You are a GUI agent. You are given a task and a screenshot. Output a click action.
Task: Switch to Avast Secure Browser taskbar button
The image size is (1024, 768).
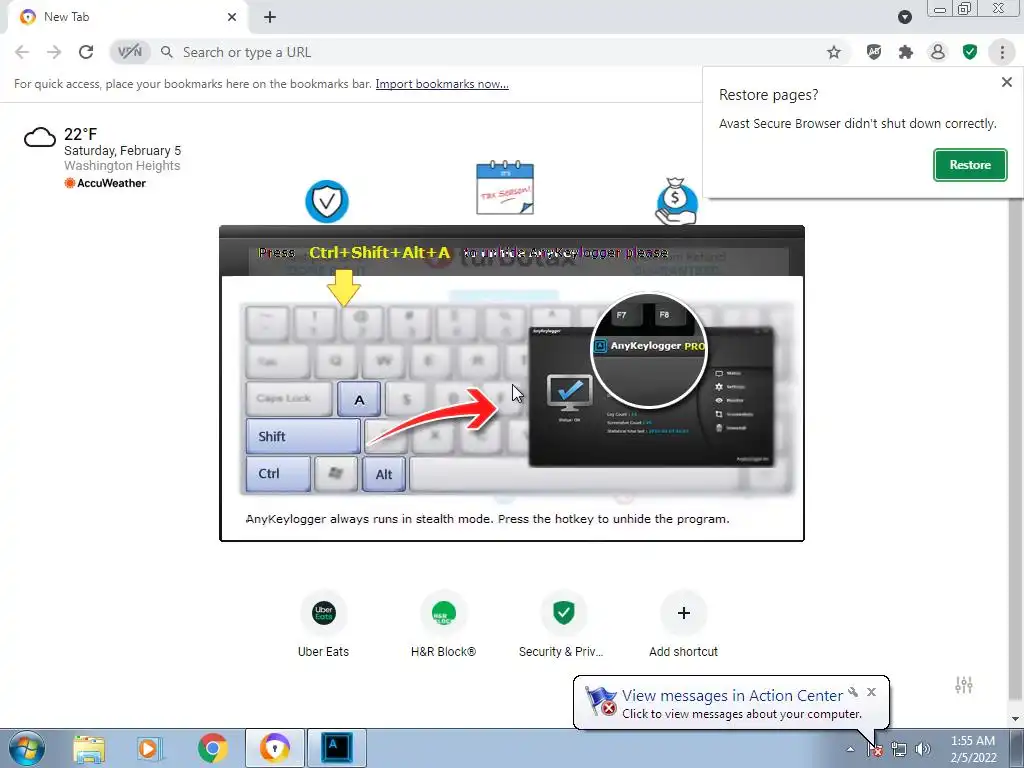[x=274, y=748]
